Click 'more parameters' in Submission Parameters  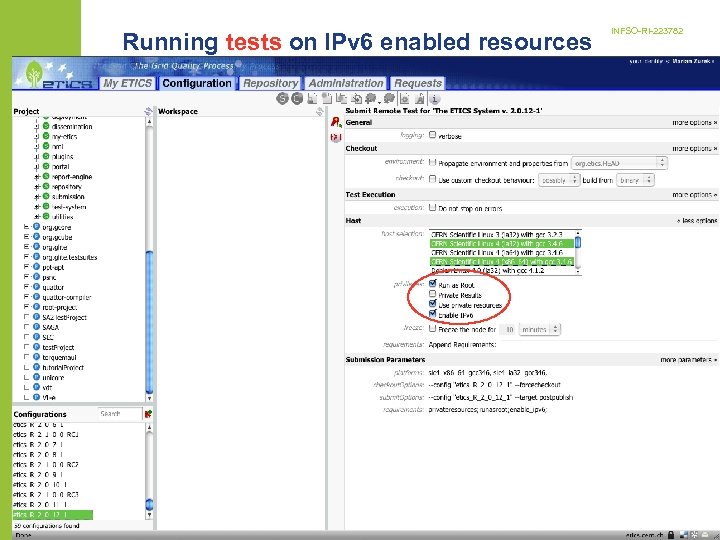click(x=688, y=360)
